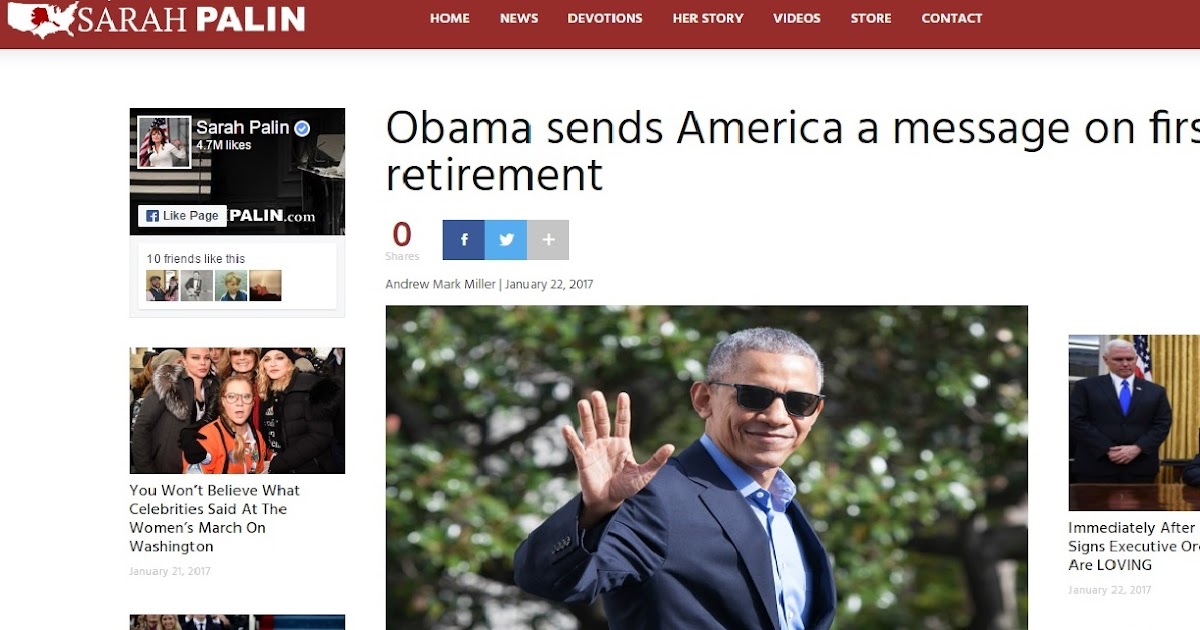This screenshot has width=1200, height=630.
Task: Open the HOME menu item
Action: (450, 18)
